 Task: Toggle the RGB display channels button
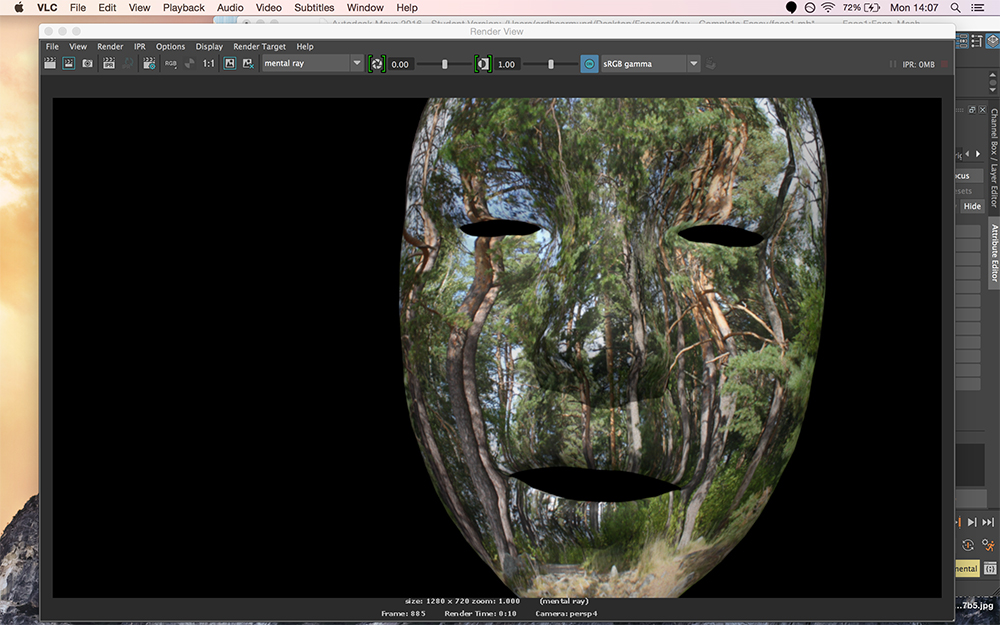coord(171,63)
